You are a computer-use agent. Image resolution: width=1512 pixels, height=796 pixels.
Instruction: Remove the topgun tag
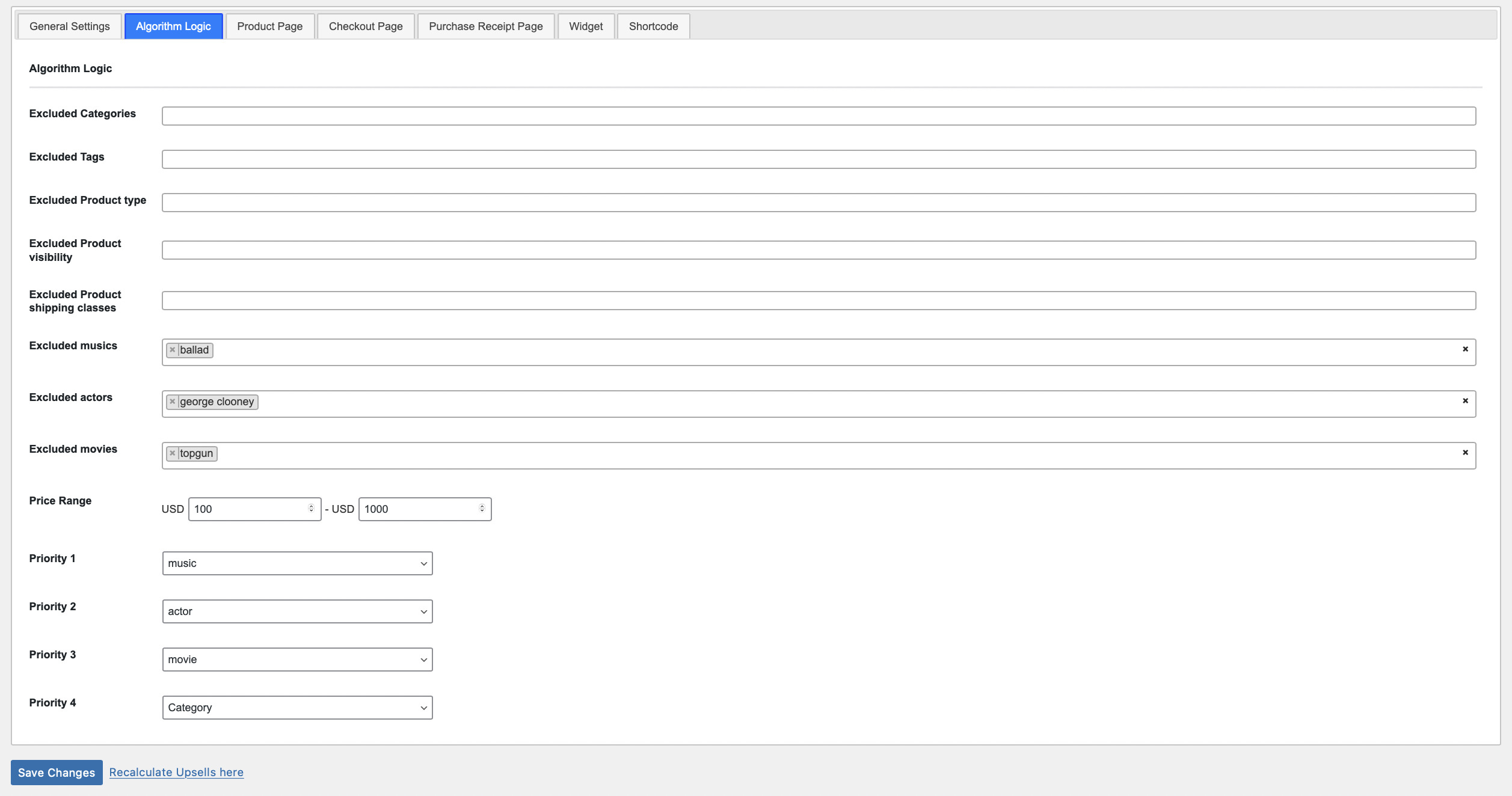(173, 453)
